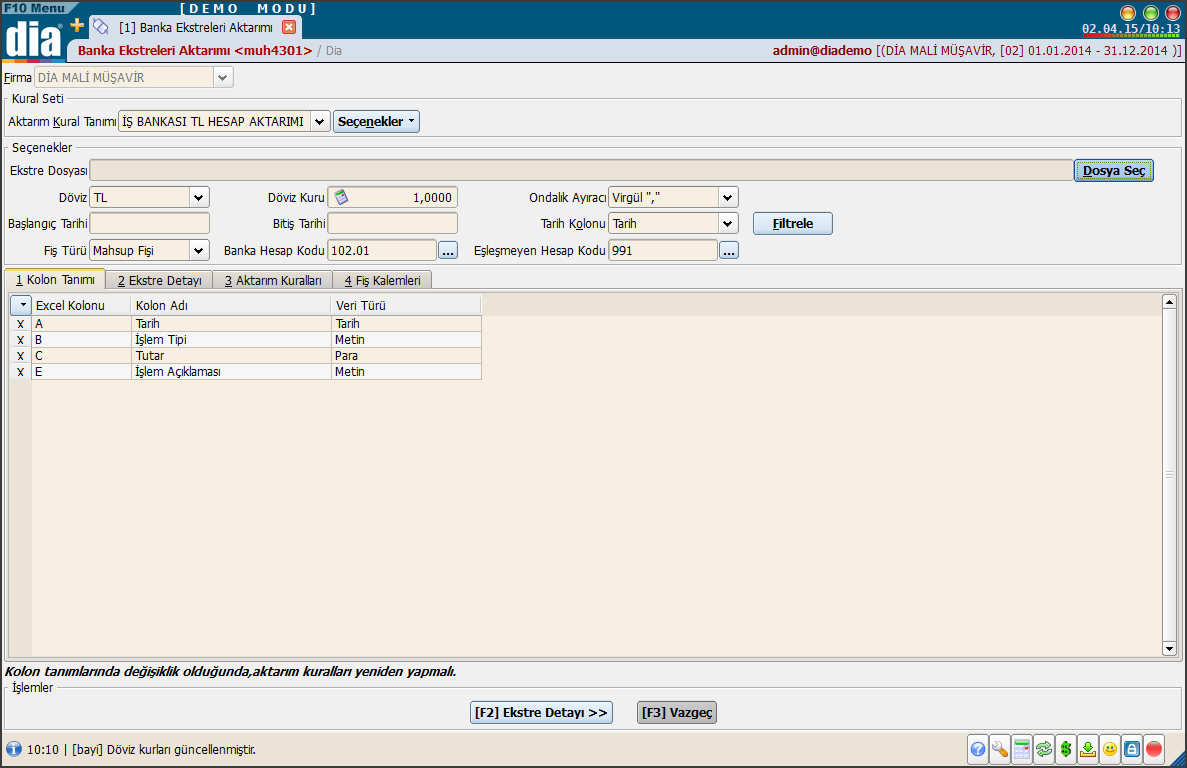This screenshot has width=1187, height=768.
Task: Select the Tutar cell
Action: (x=231, y=356)
